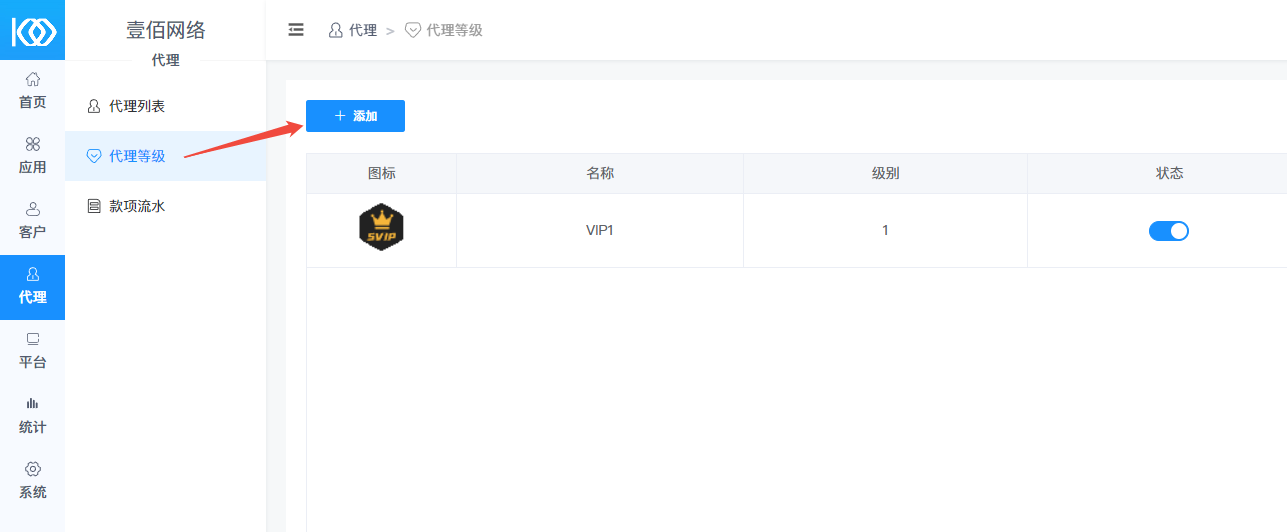Click the 添加 add button
Screen dimensions: 1287x532
pyautogui.click(x=355, y=116)
